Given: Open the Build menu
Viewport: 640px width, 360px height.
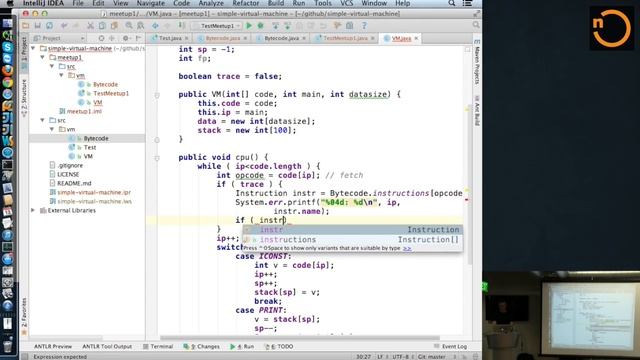Looking at the screenshot, I should [x=276, y=3].
